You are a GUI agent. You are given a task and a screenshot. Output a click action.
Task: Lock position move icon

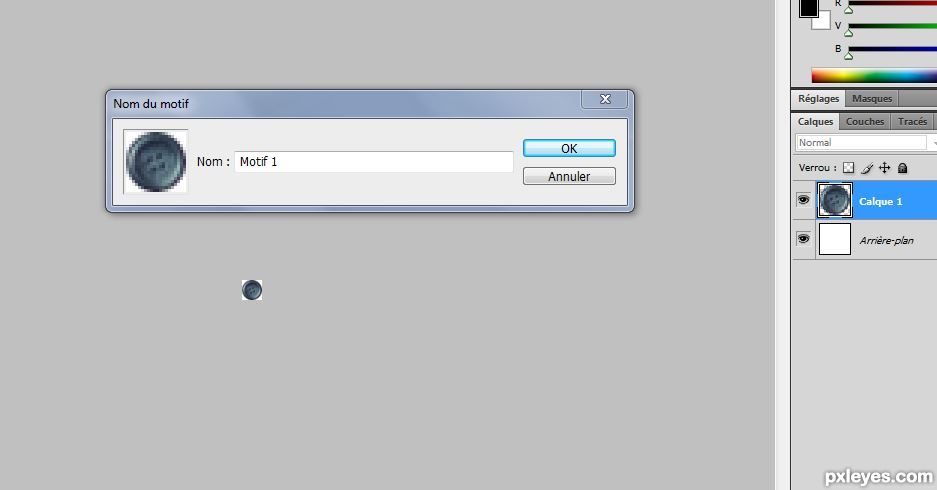(884, 168)
